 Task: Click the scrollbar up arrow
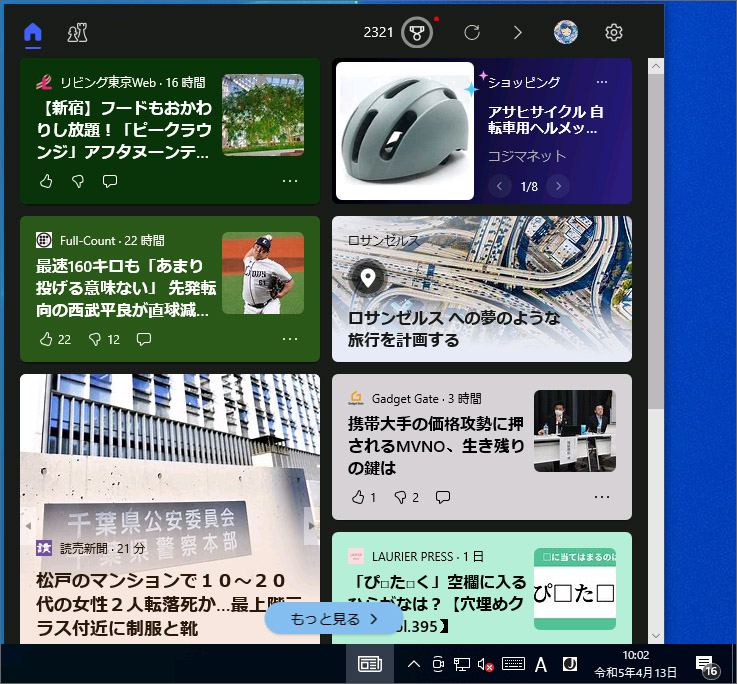coord(656,66)
